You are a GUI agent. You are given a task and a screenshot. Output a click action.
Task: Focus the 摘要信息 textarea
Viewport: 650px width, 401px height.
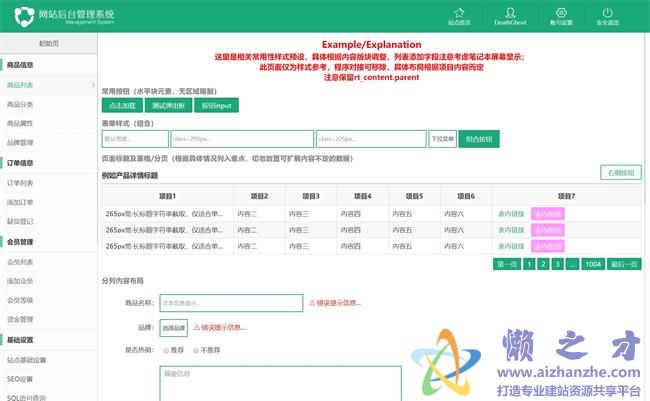[x=281, y=384]
